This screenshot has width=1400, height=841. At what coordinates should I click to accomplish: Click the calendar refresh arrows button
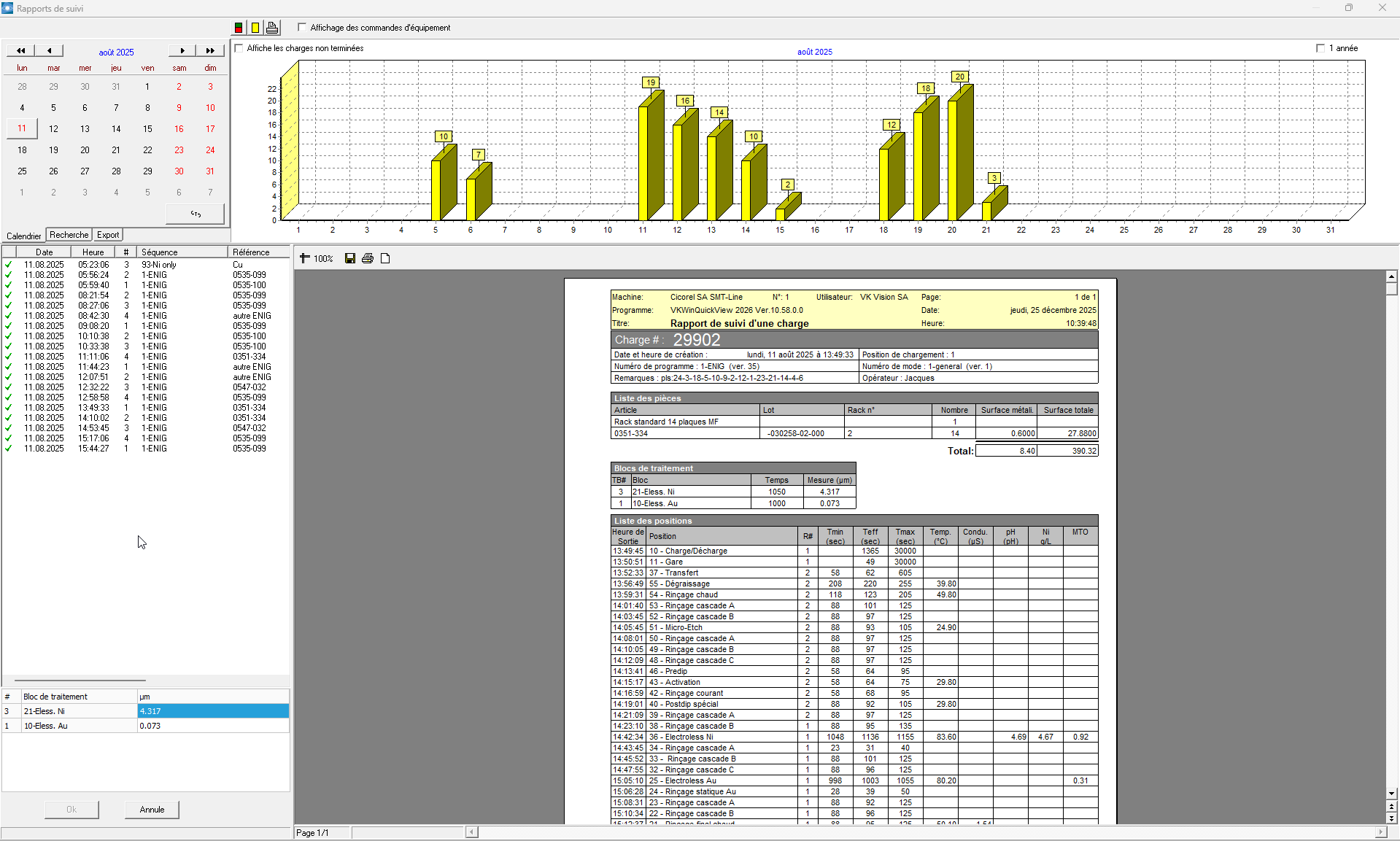(x=195, y=214)
